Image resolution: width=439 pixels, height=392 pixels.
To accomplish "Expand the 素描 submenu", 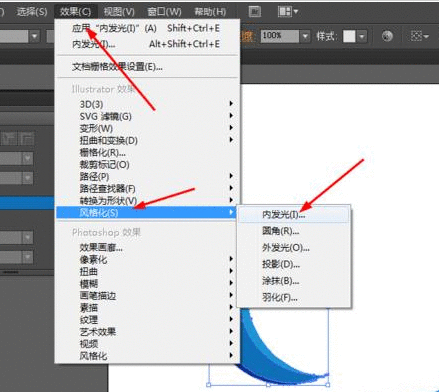I will pyautogui.click(x=147, y=307).
